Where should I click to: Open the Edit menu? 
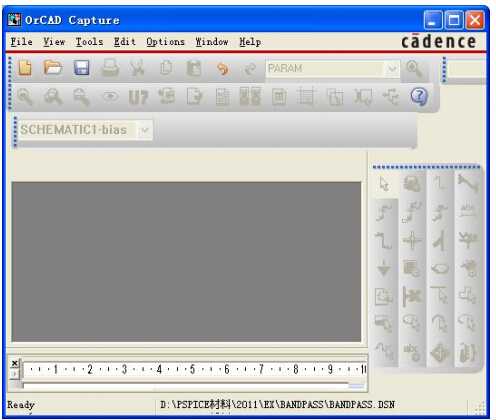coord(125,42)
